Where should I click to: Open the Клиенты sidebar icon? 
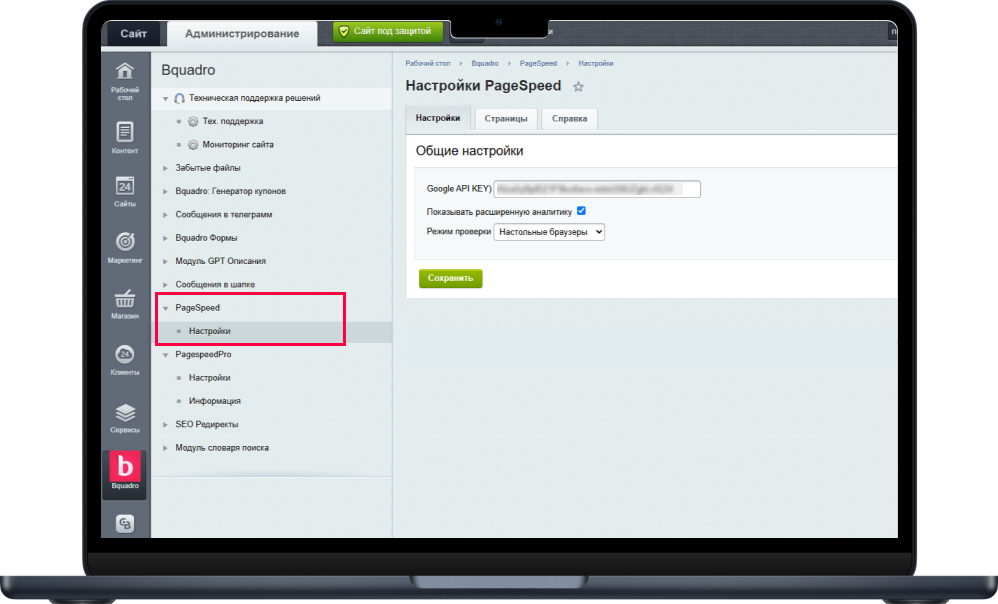click(125, 360)
